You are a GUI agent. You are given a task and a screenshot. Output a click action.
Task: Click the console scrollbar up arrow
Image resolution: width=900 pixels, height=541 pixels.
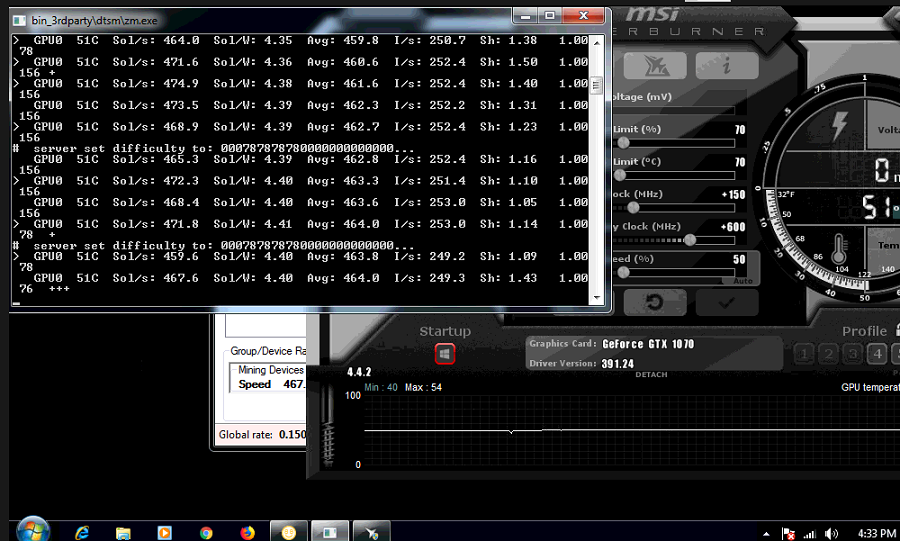coord(596,42)
